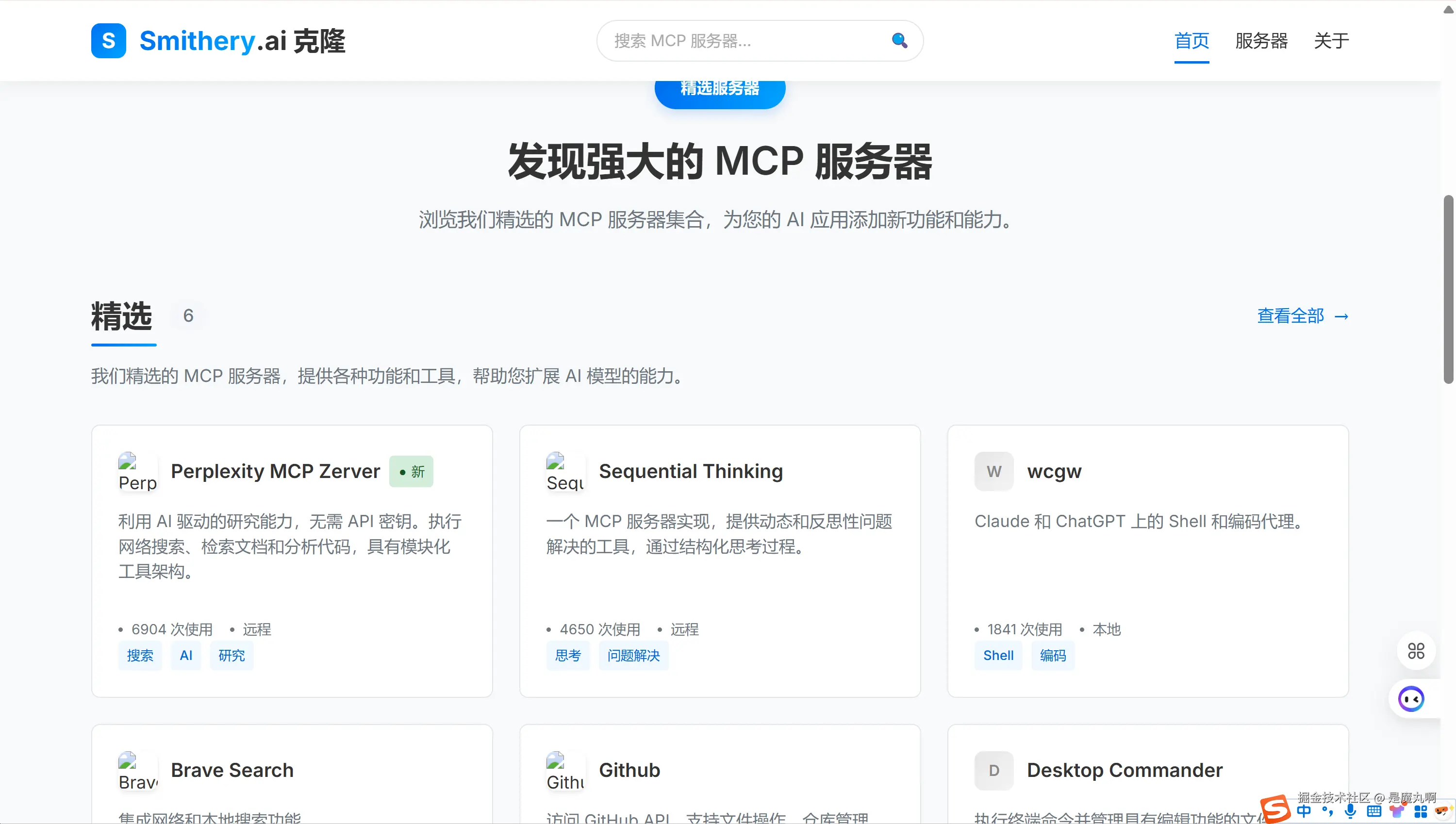Click the 6904 次使用 usage count

[x=172, y=629]
